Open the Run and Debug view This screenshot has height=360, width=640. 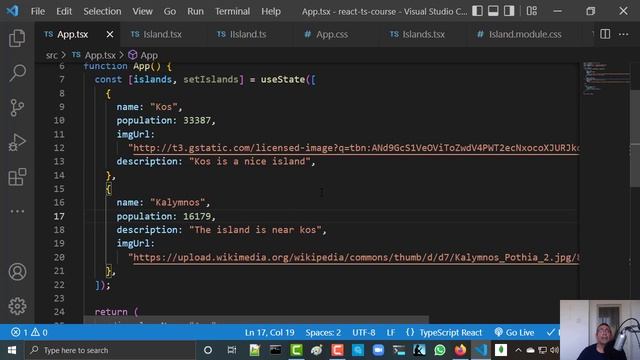pos(17,142)
